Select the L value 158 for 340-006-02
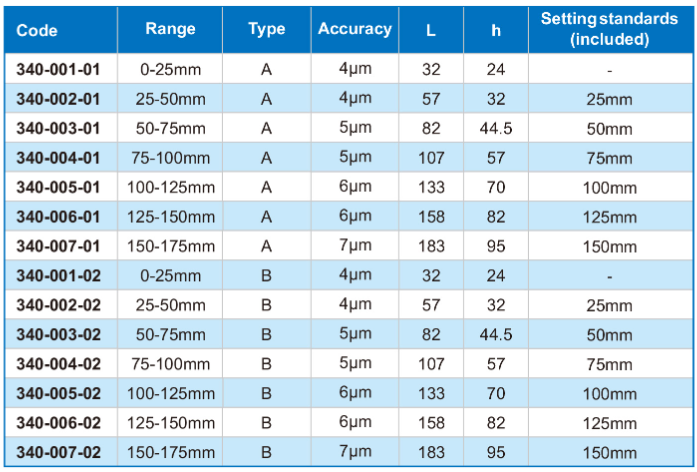The width and height of the screenshot is (697, 472). point(431,423)
